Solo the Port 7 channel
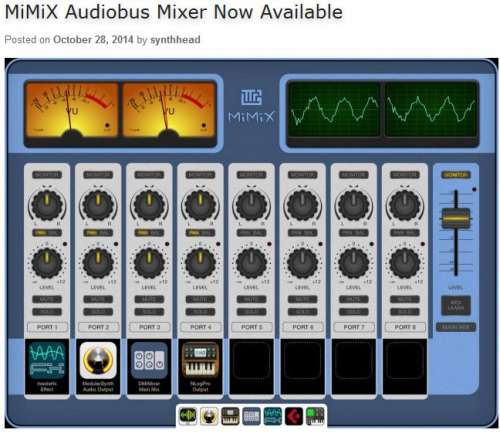500x433 pixels. click(x=354, y=312)
